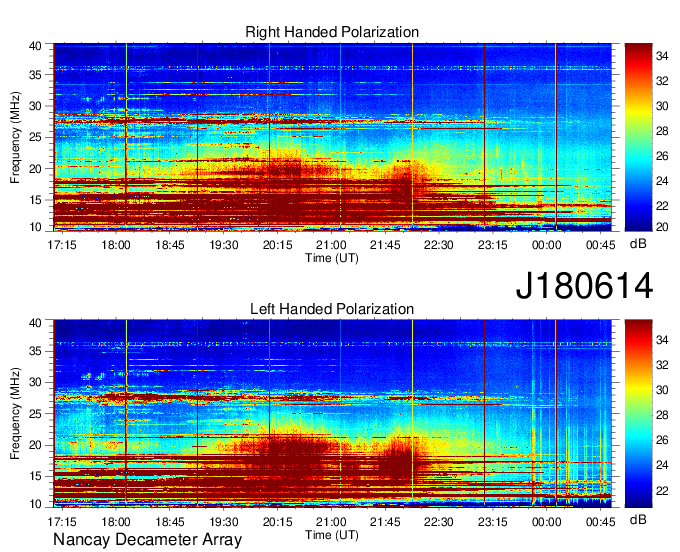The height and width of the screenshot is (552, 680).
Task: Click the "25" frequency tick on the Right Handed plot
Action: pyautogui.click(x=35, y=137)
